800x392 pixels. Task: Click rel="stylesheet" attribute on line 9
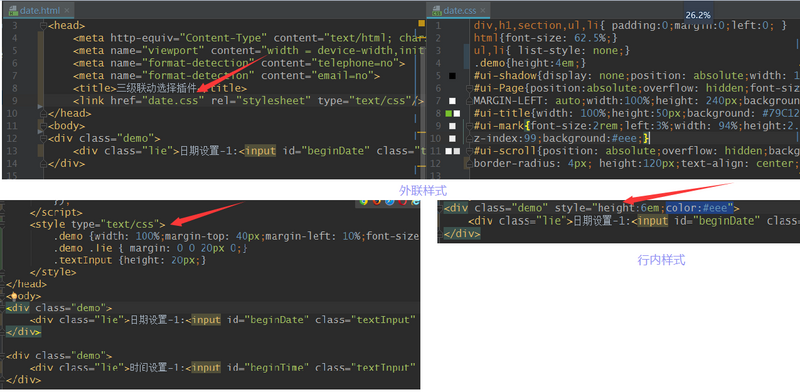(260, 101)
